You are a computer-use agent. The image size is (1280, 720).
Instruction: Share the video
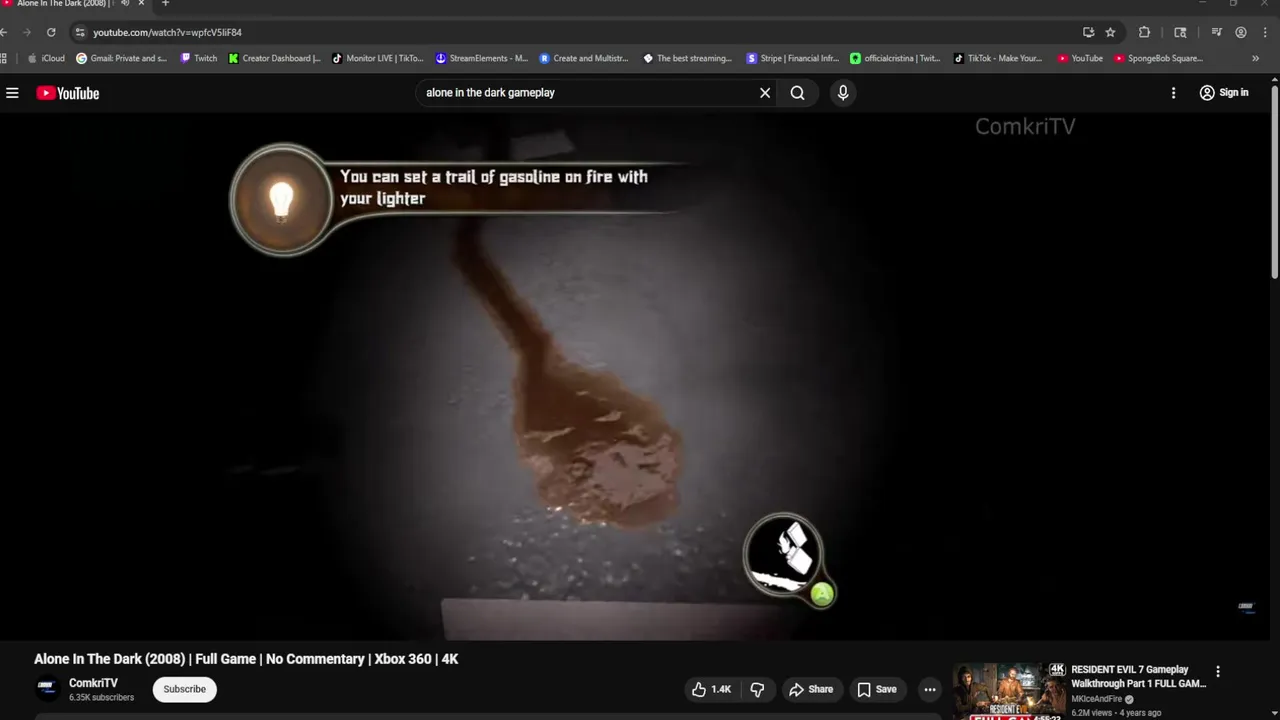(x=810, y=689)
